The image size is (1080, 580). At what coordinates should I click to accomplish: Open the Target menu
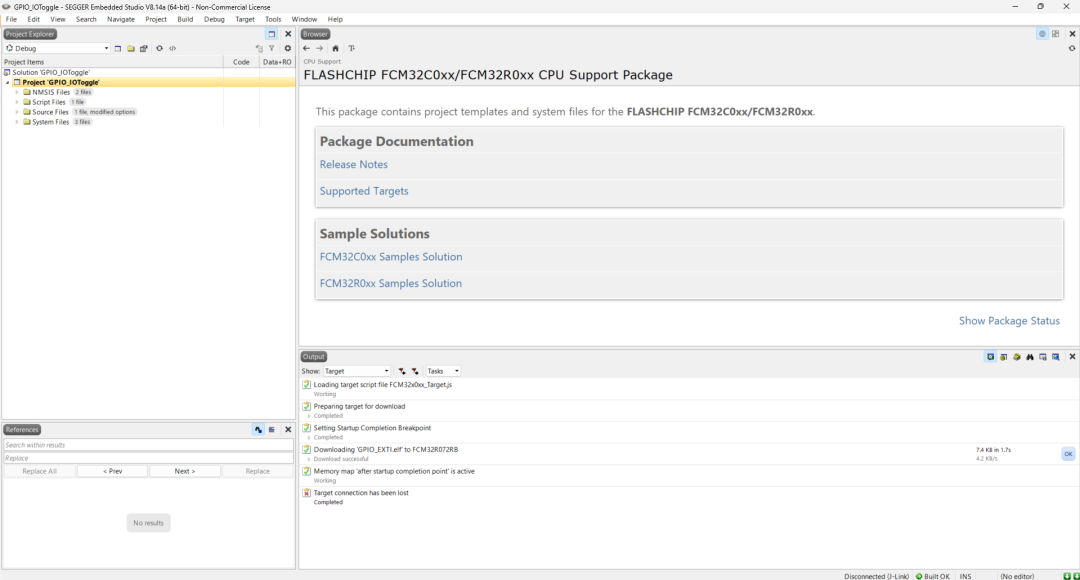(245, 19)
